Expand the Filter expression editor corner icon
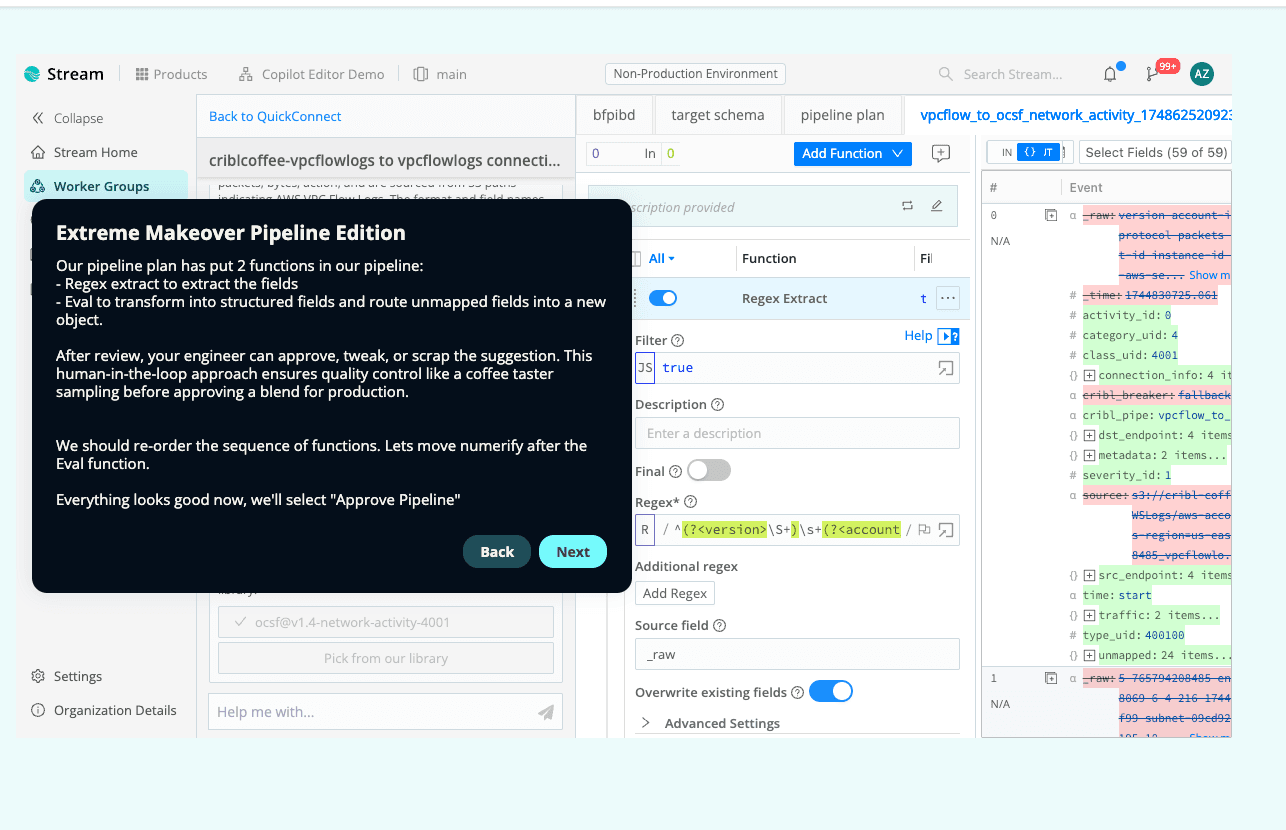 (x=946, y=368)
